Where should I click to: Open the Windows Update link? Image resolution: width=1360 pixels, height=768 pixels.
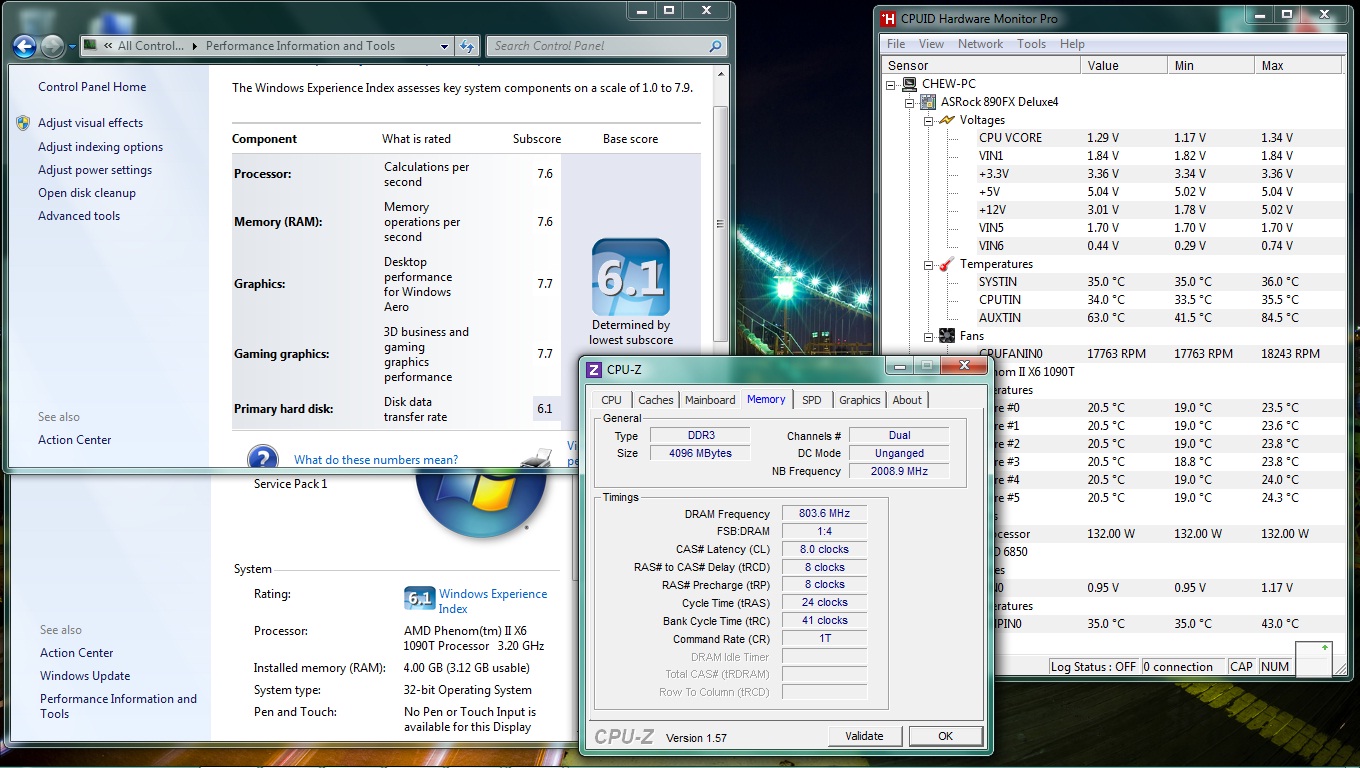[85, 676]
